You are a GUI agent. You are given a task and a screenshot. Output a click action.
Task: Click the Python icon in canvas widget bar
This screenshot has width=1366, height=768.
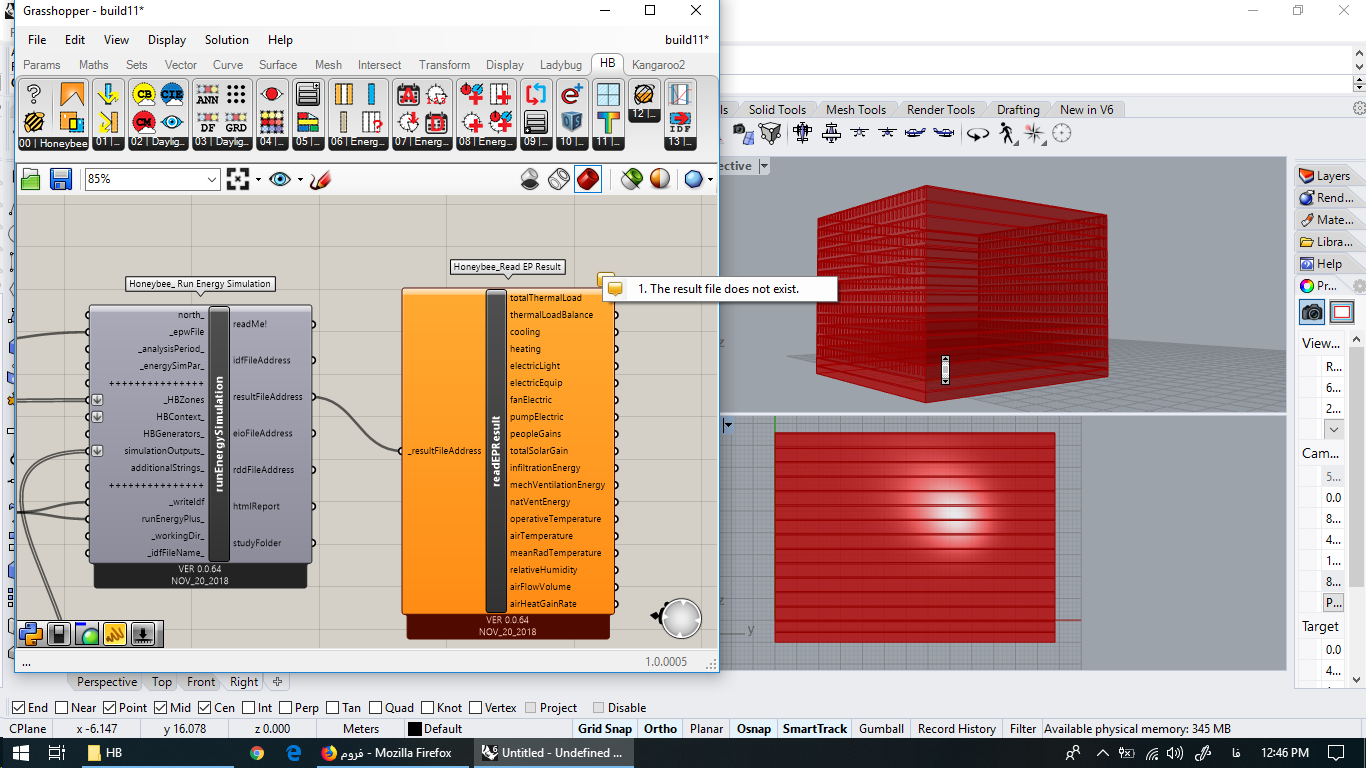pyautogui.click(x=31, y=634)
